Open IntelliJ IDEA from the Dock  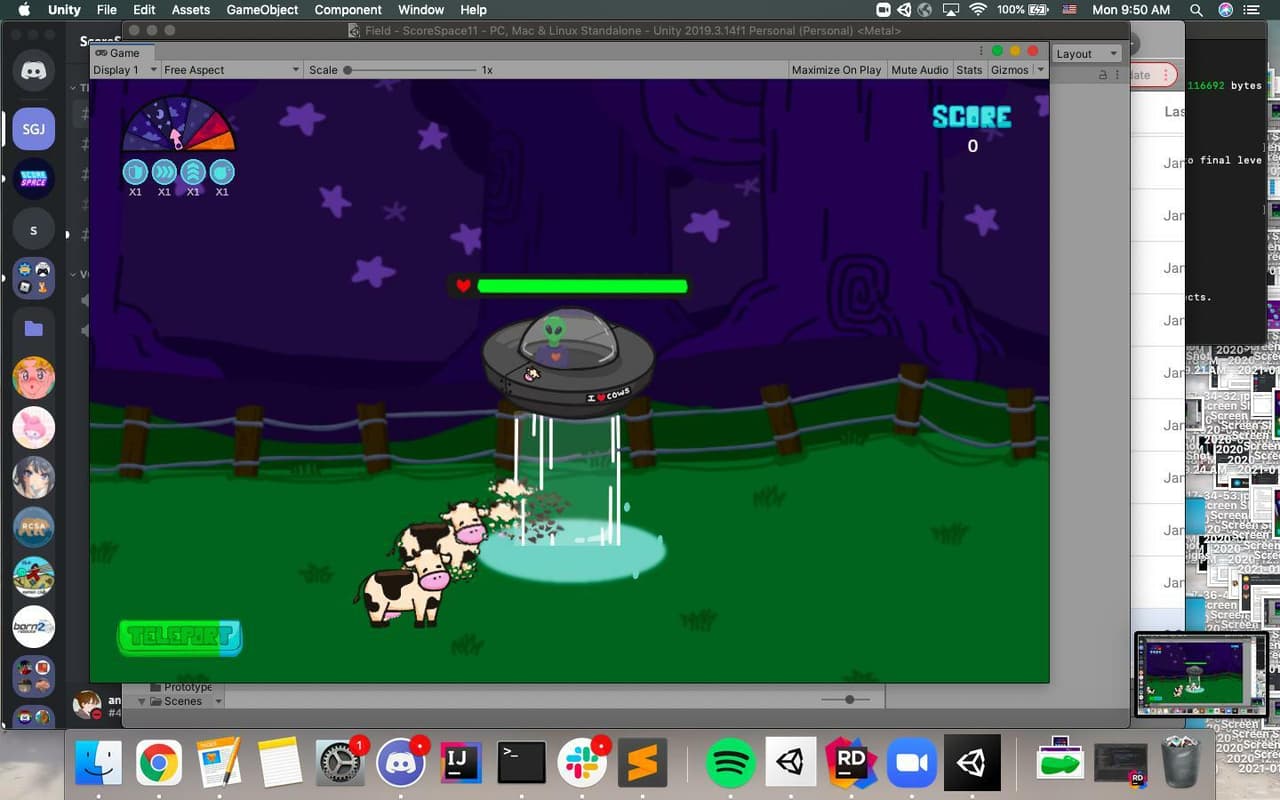(461, 765)
